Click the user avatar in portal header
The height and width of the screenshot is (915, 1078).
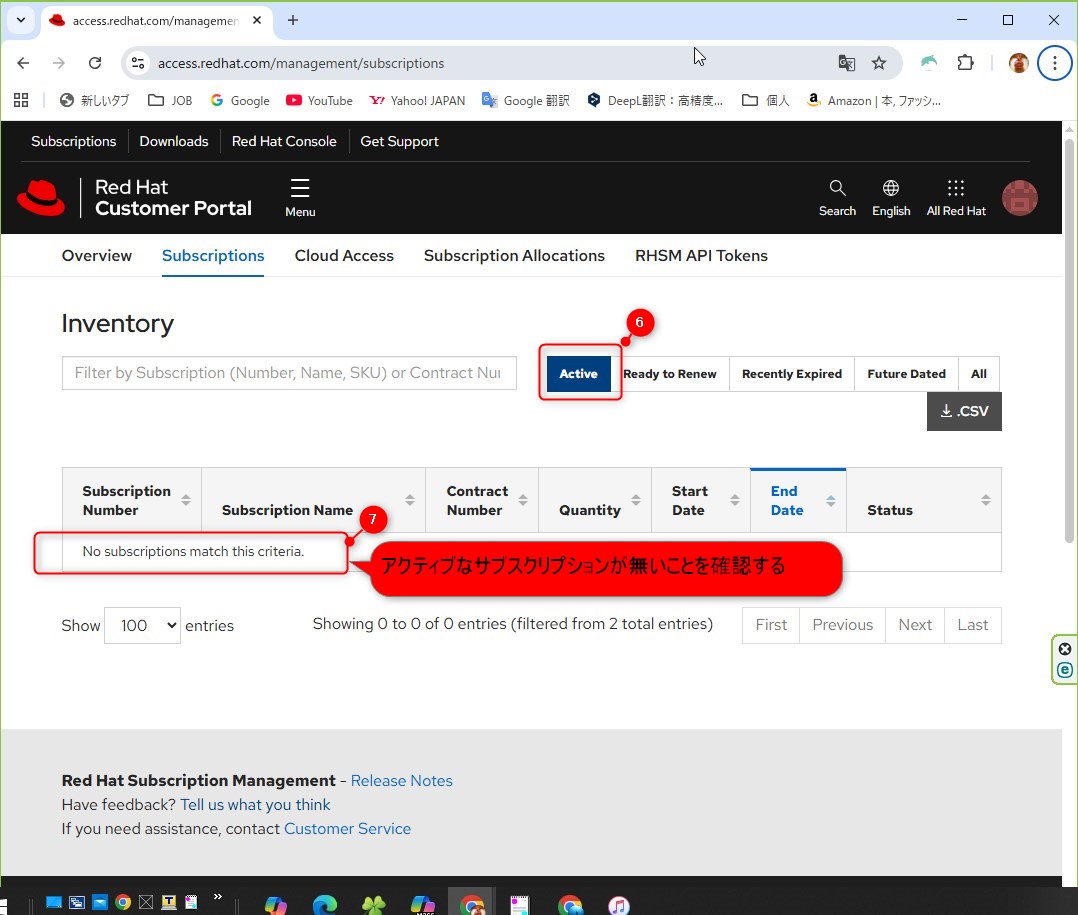(1020, 198)
